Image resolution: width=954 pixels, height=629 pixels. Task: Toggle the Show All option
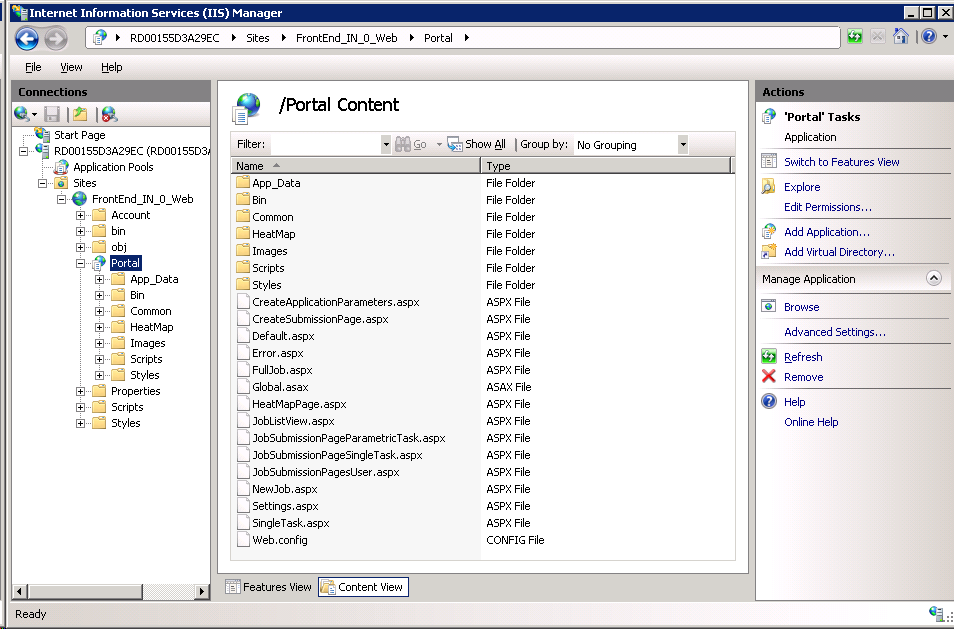coord(476,144)
